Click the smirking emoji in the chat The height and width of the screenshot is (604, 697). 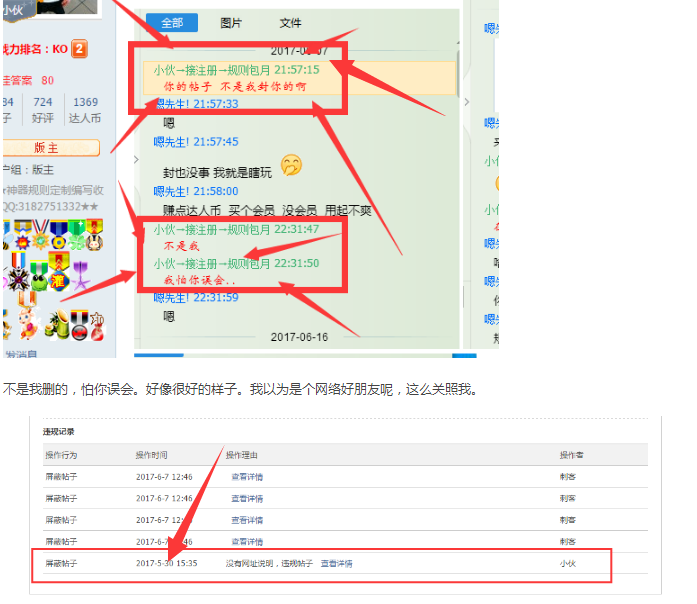click(291, 165)
